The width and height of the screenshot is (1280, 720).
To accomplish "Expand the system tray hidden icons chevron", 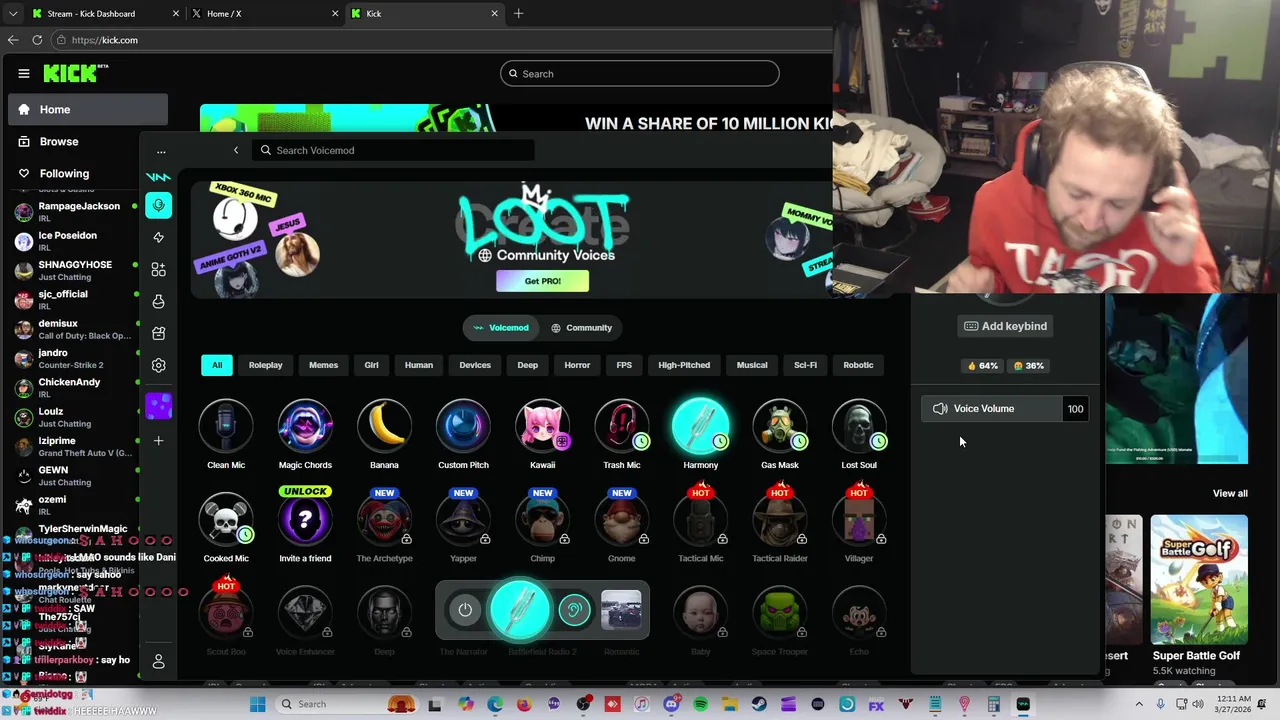I will coord(1138,704).
